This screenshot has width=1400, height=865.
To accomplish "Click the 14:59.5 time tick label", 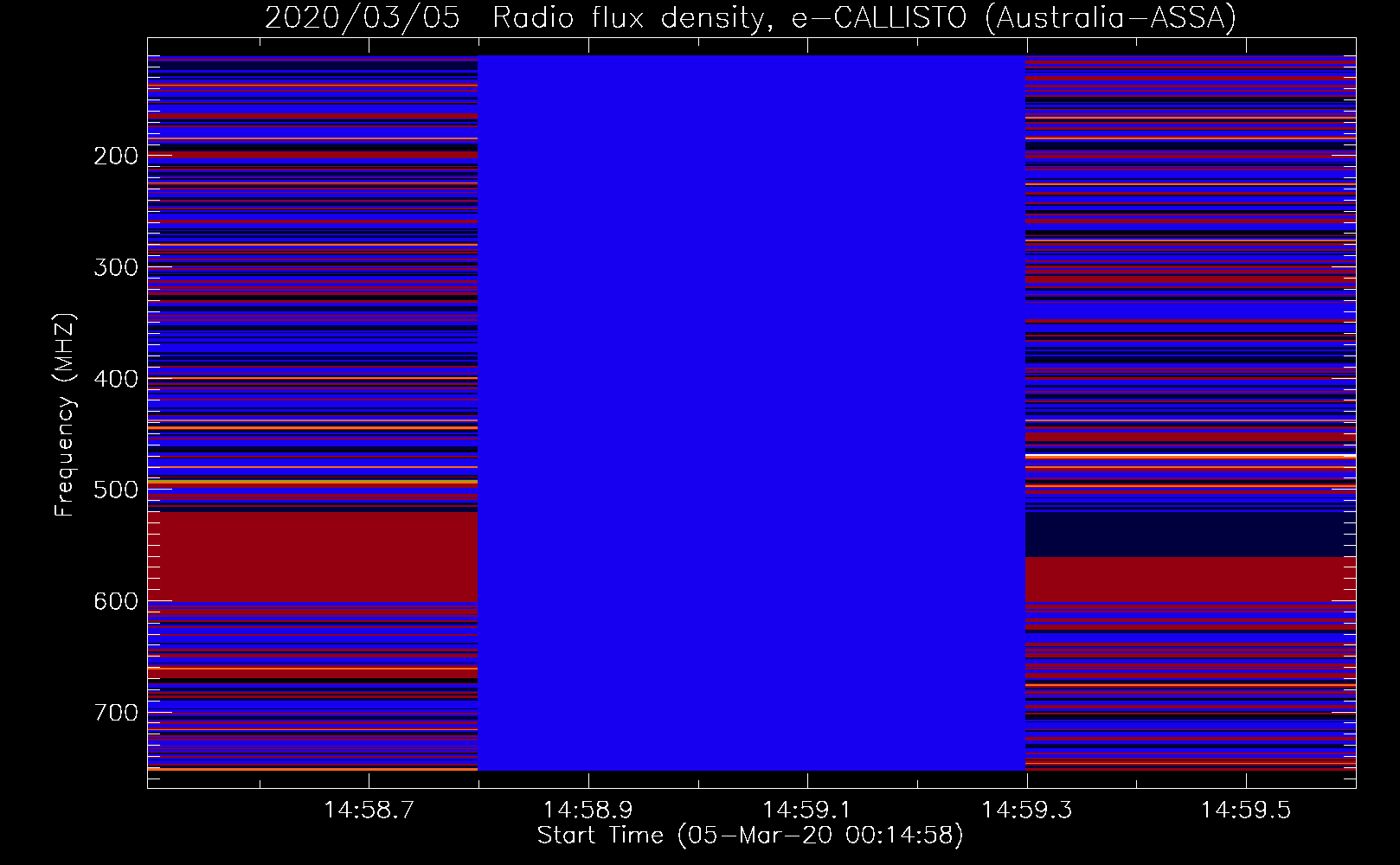I will click(1246, 811).
